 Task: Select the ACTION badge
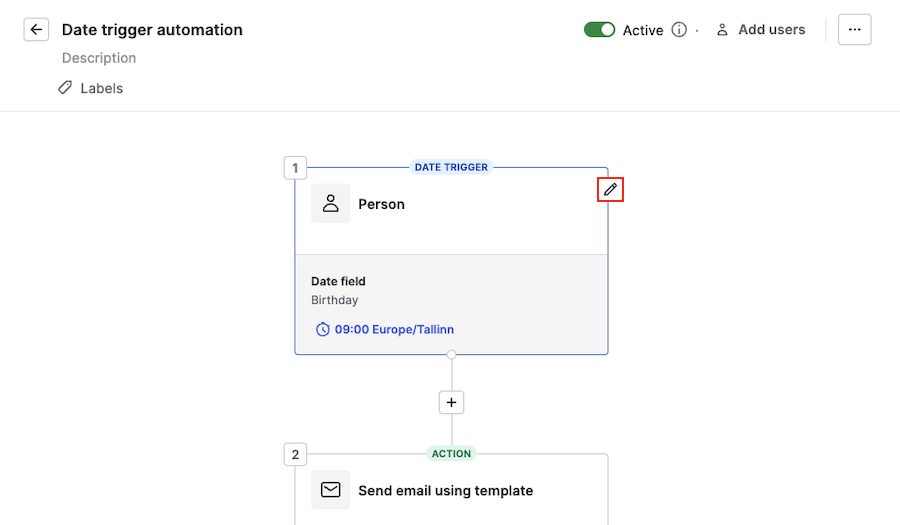pos(451,454)
